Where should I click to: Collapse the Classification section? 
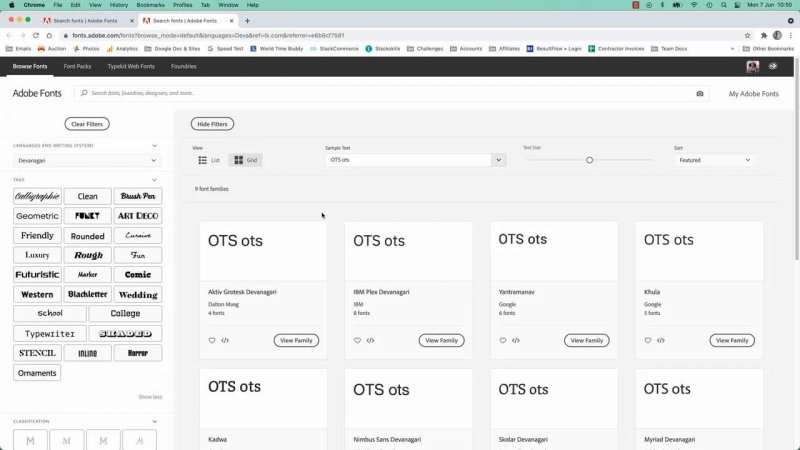[154, 422]
